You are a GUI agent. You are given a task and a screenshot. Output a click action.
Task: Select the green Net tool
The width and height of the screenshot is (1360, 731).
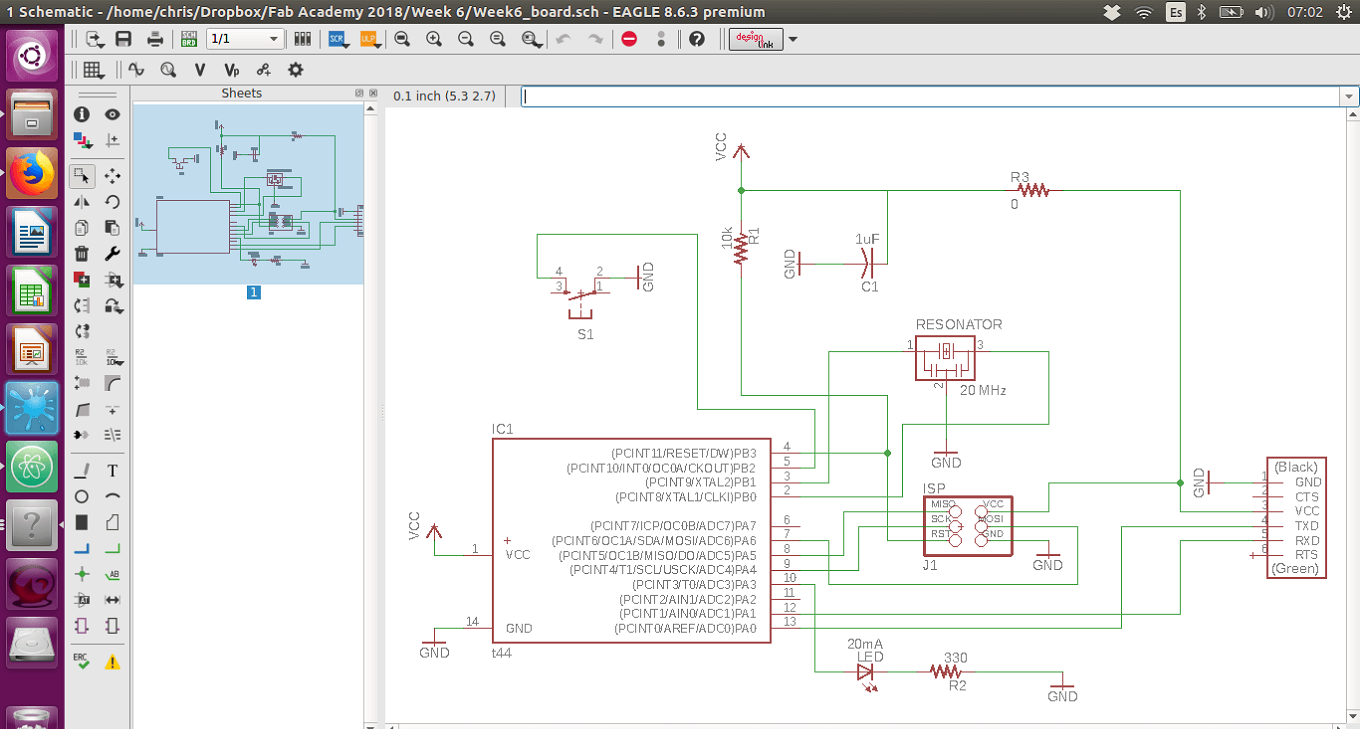coord(112,549)
